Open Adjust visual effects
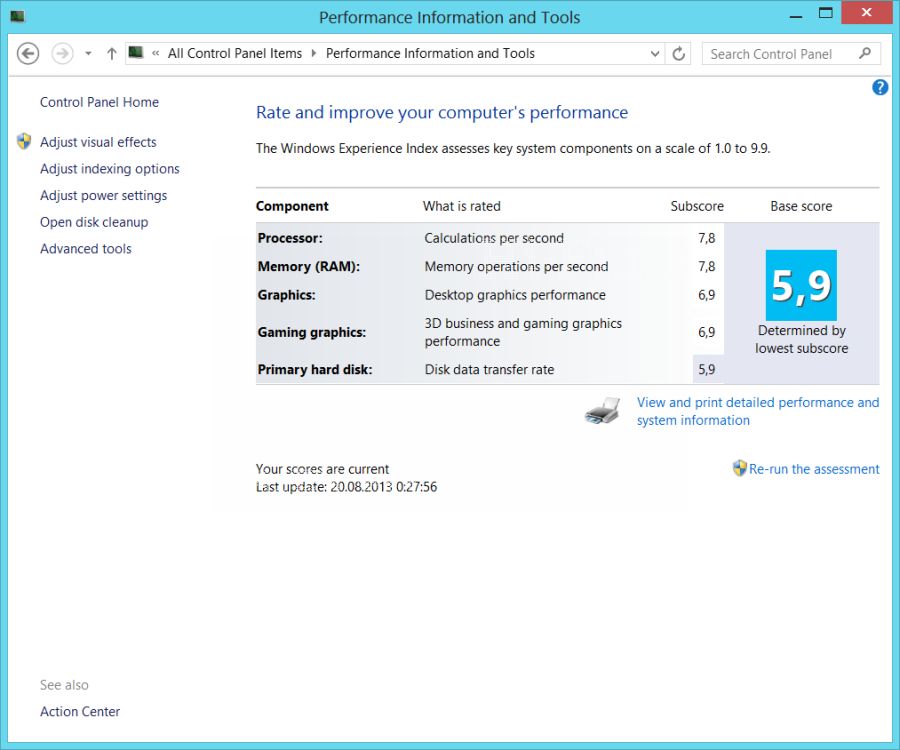The height and width of the screenshot is (750, 900). pyautogui.click(x=98, y=142)
